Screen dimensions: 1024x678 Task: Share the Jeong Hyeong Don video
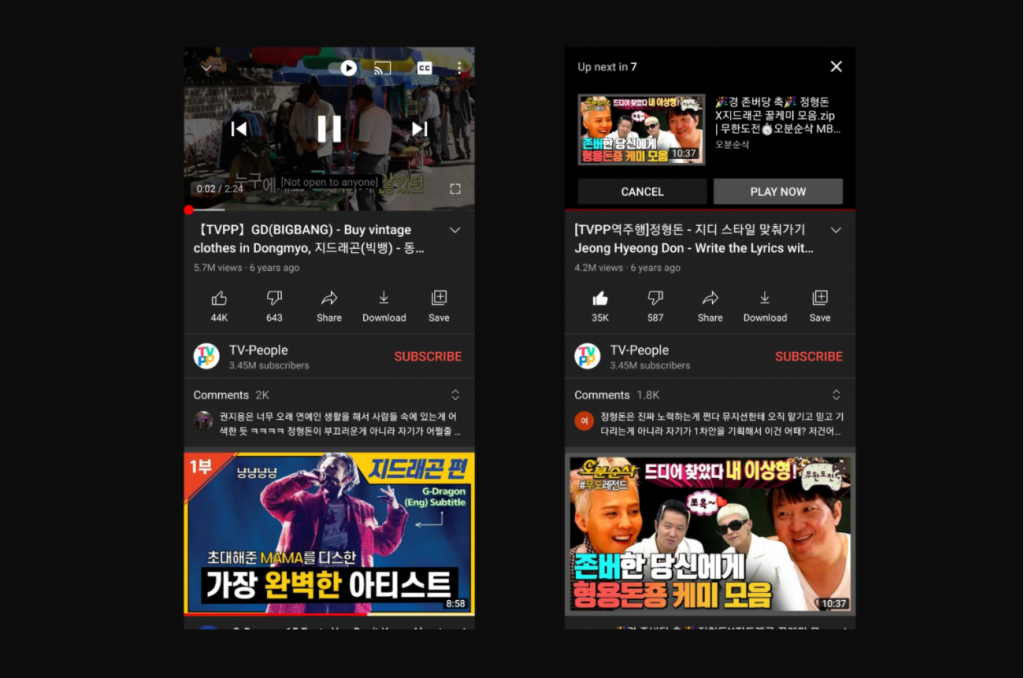tap(710, 306)
